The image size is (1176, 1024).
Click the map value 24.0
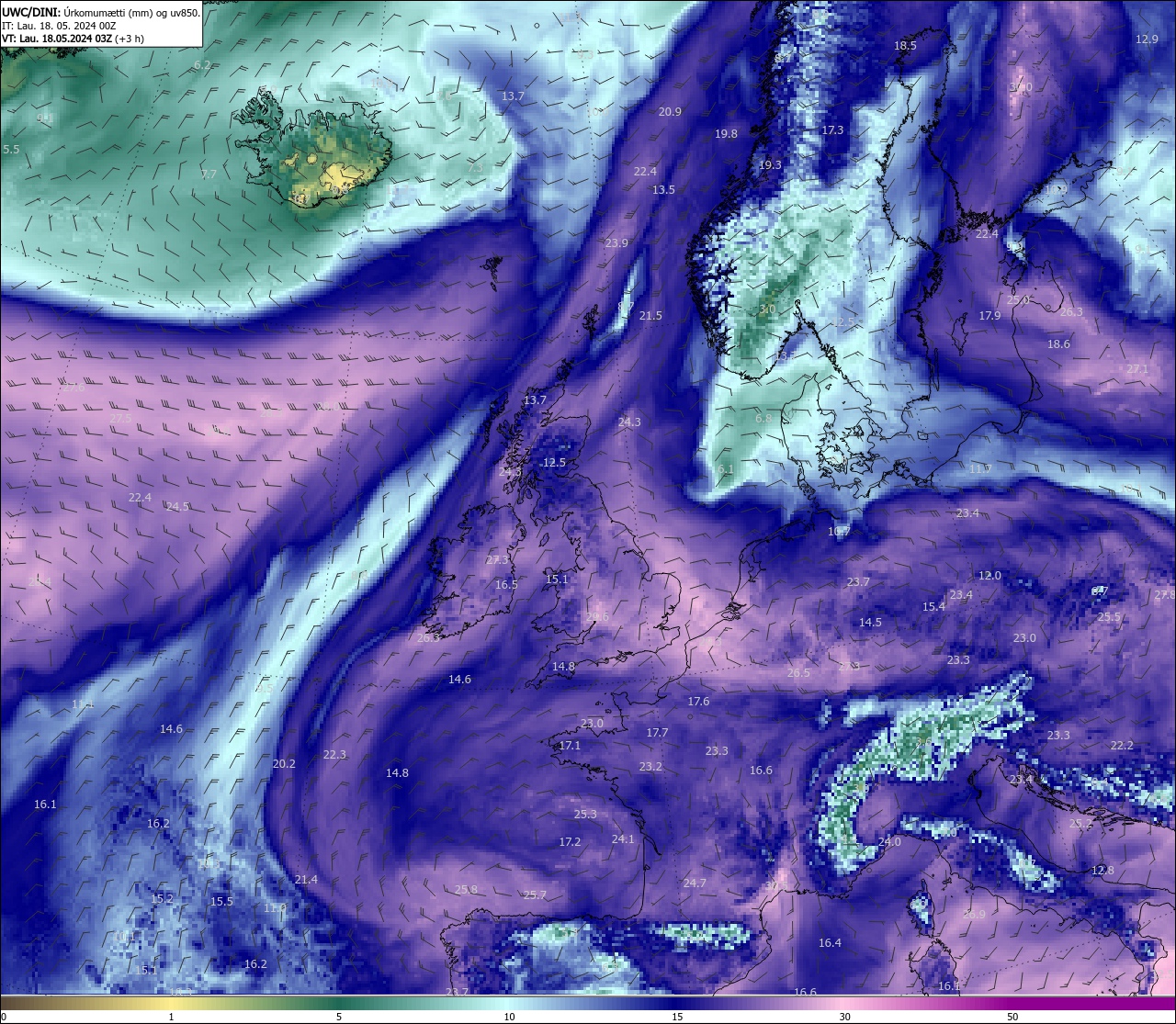pyautogui.click(x=889, y=842)
